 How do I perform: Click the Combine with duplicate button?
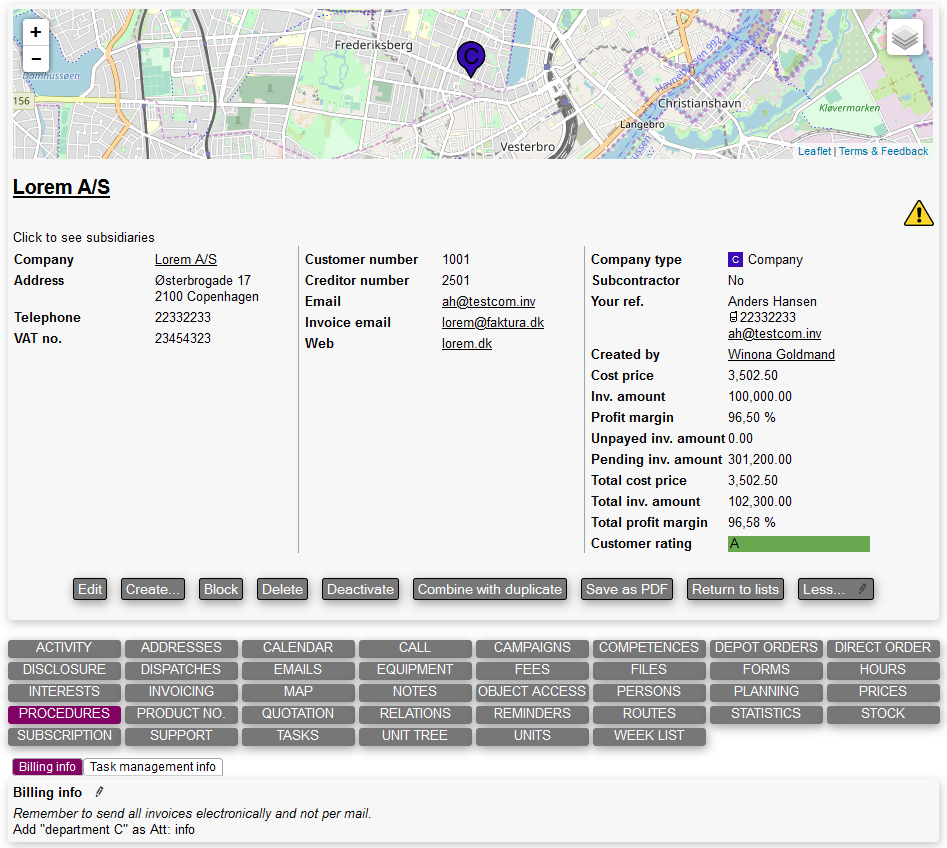[489, 589]
